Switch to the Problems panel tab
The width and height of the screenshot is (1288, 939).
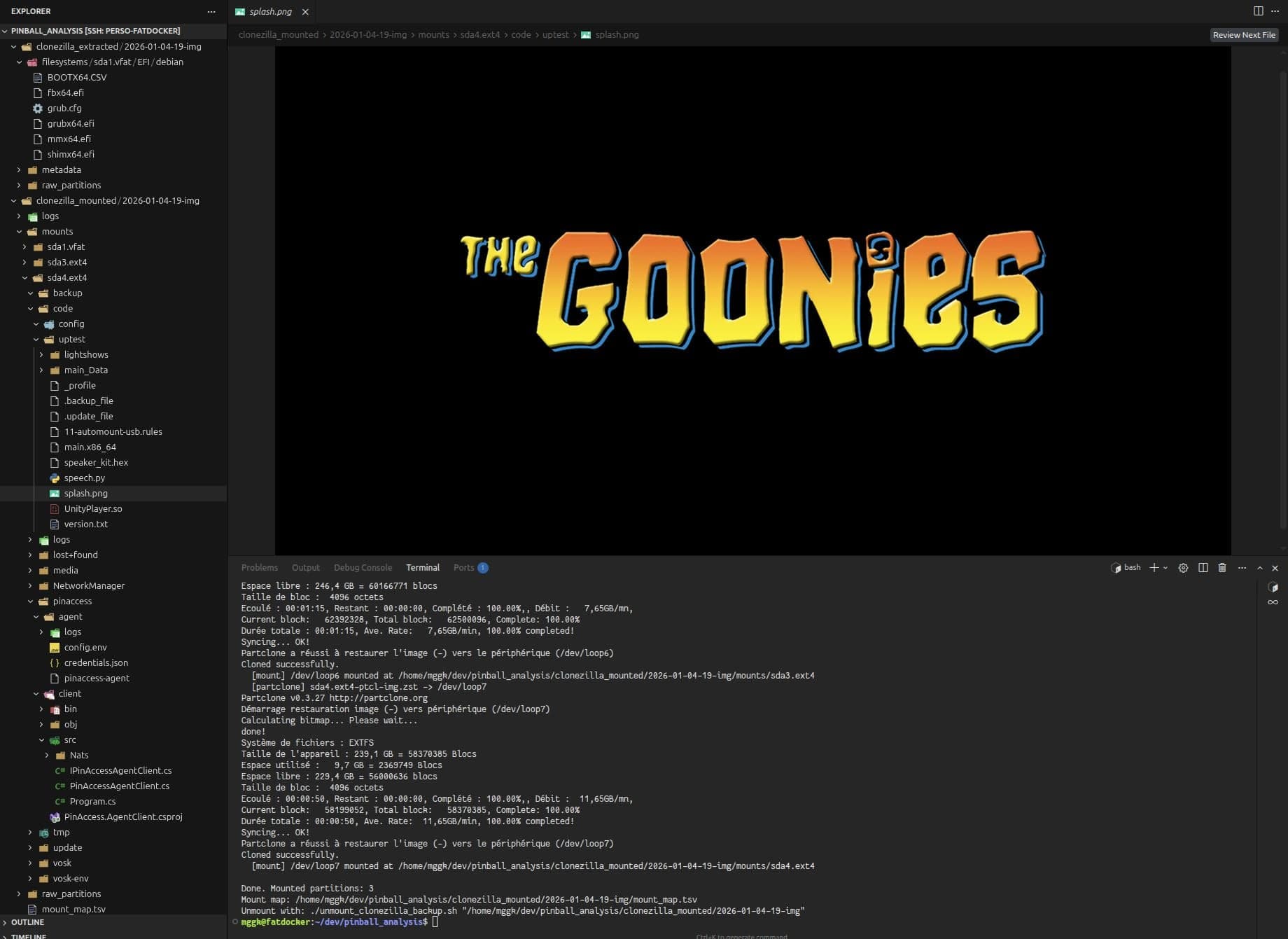point(260,568)
